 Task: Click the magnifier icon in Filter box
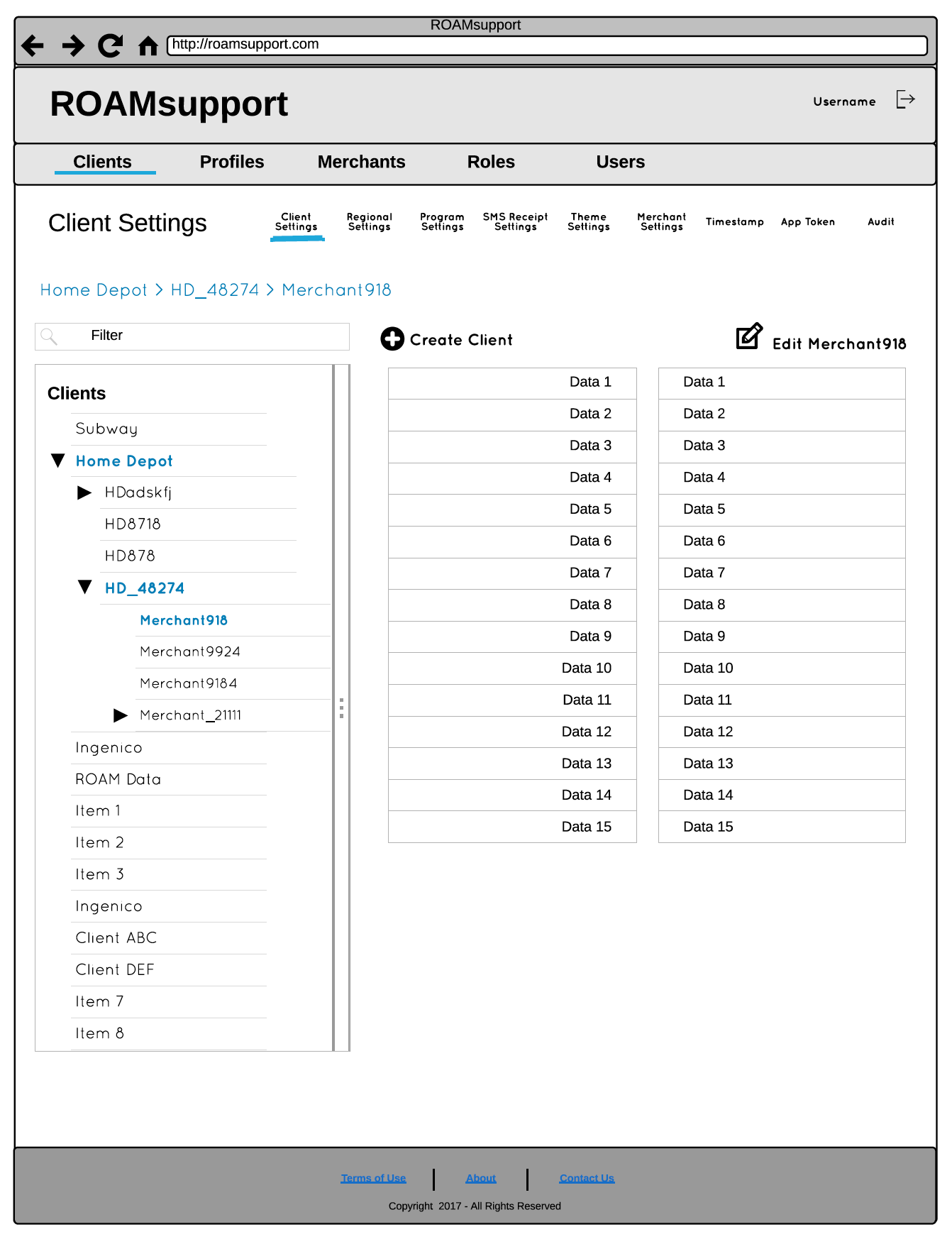tap(49, 336)
